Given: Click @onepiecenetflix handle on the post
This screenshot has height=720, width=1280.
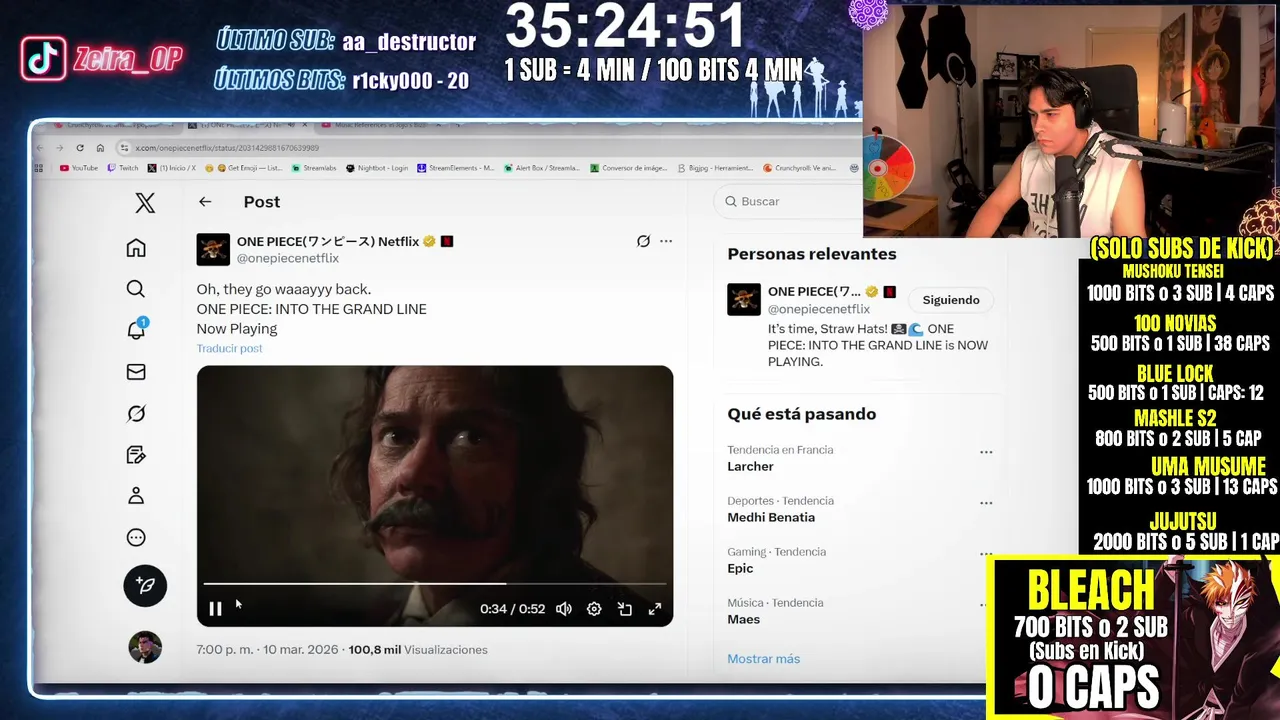Looking at the screenshot, I should click(287, 258).
